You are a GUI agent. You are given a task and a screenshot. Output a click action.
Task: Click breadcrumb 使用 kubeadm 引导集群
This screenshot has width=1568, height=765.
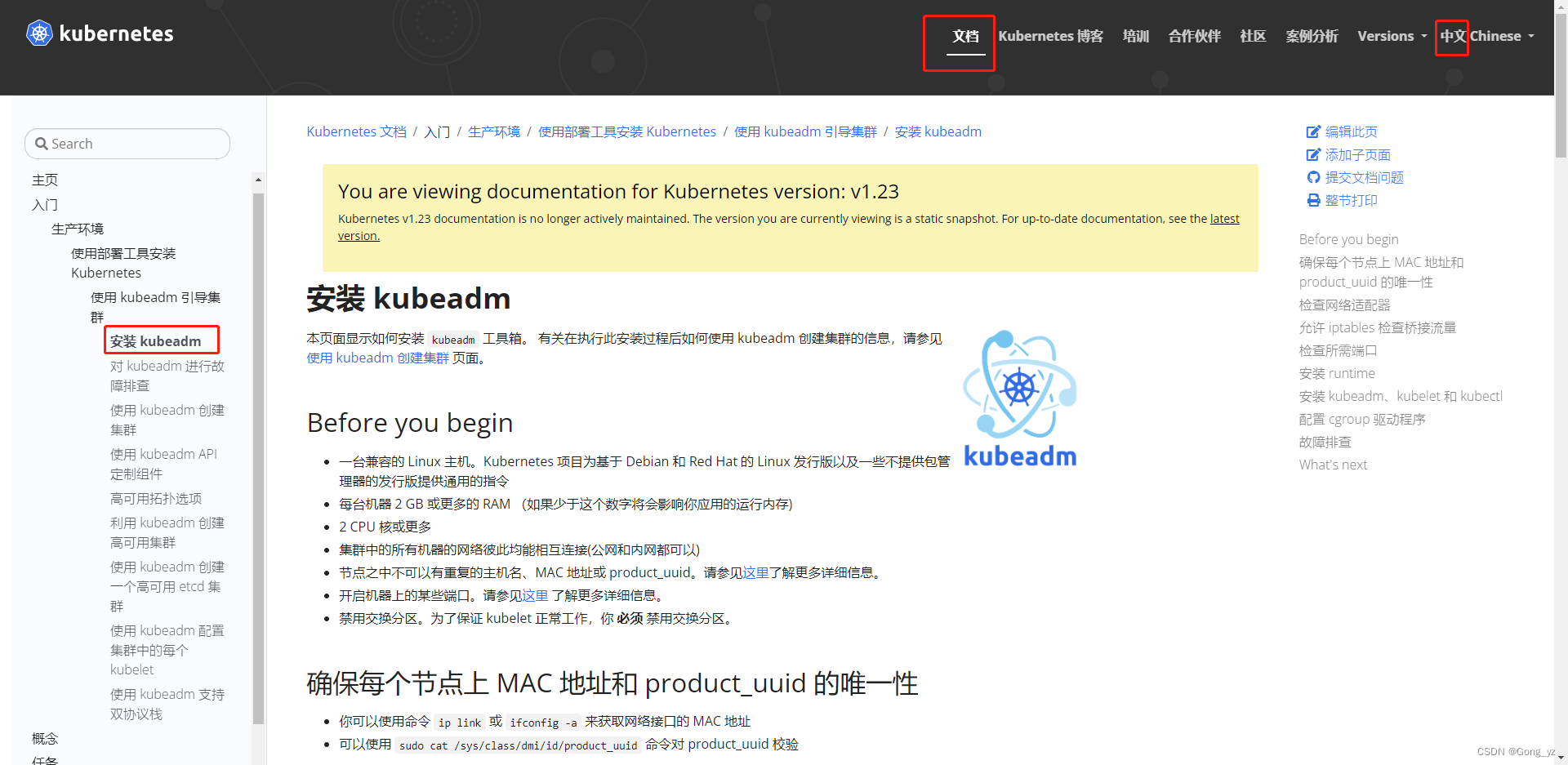(805, 131)
